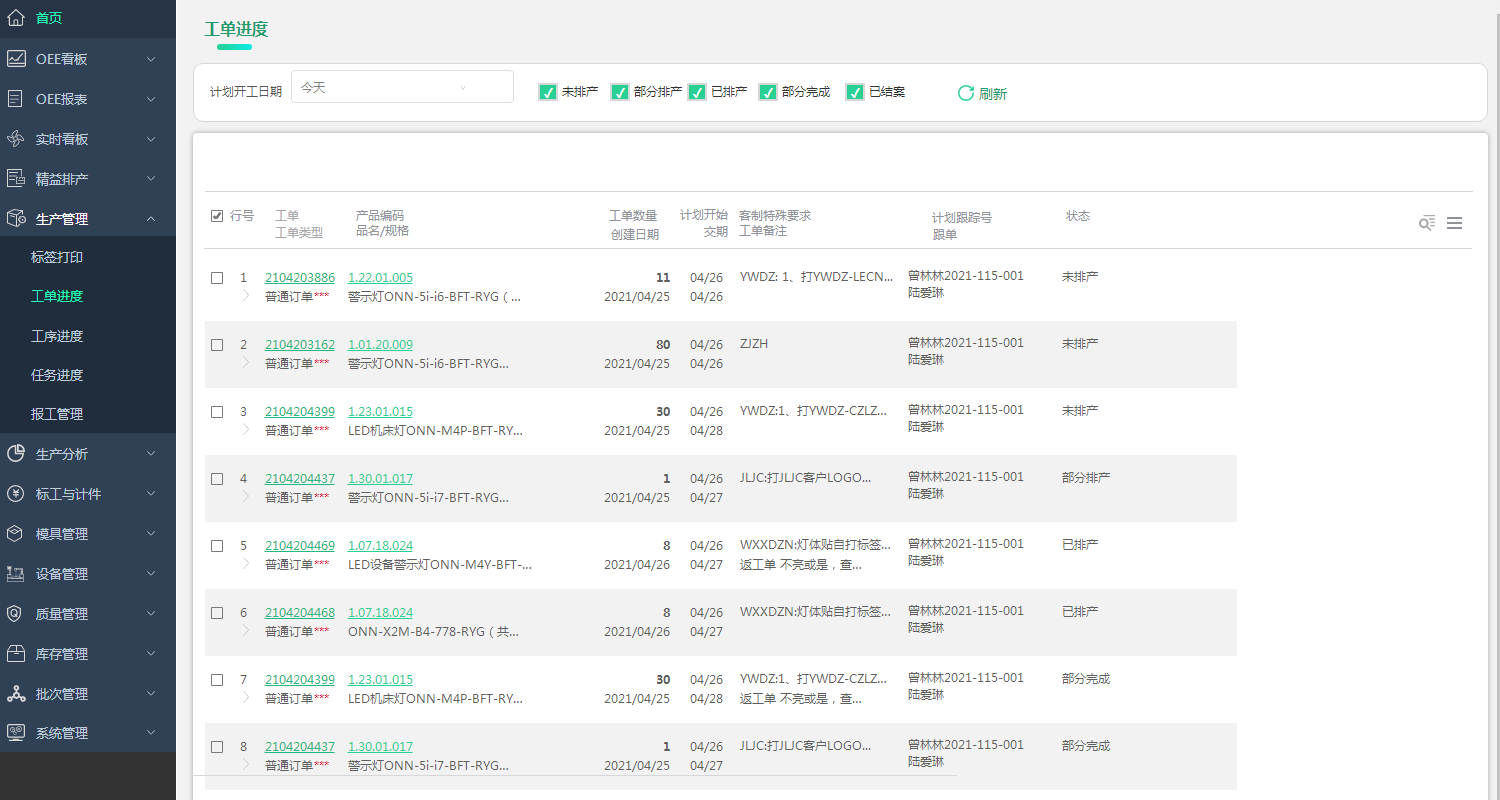
Task: Open the 计划开工日期 dropdown showing 今天
Action: pyautogui.click(x=402, y=88)
